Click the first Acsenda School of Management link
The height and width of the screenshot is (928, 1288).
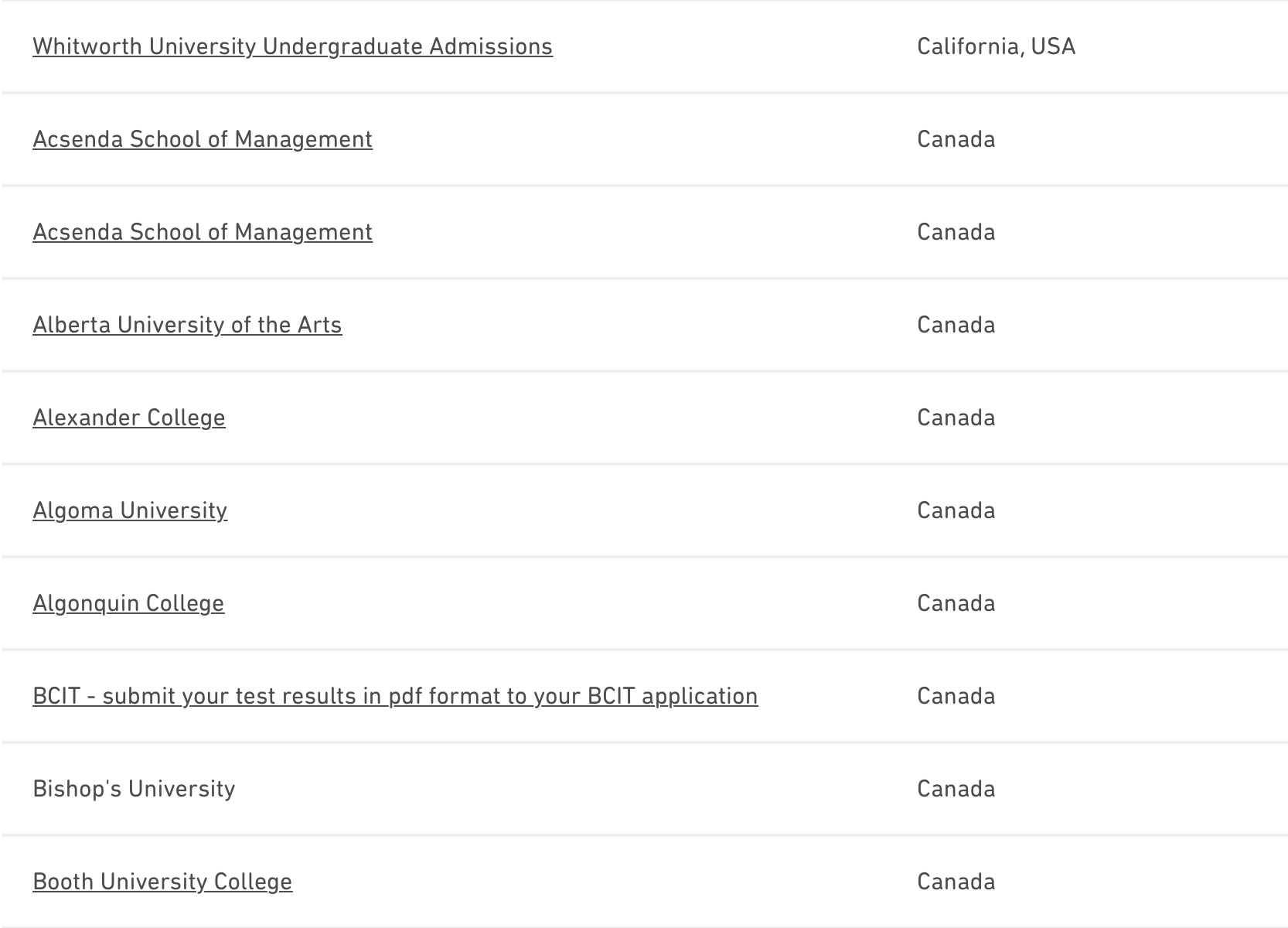pyautogui.click(x=203, y=139)
